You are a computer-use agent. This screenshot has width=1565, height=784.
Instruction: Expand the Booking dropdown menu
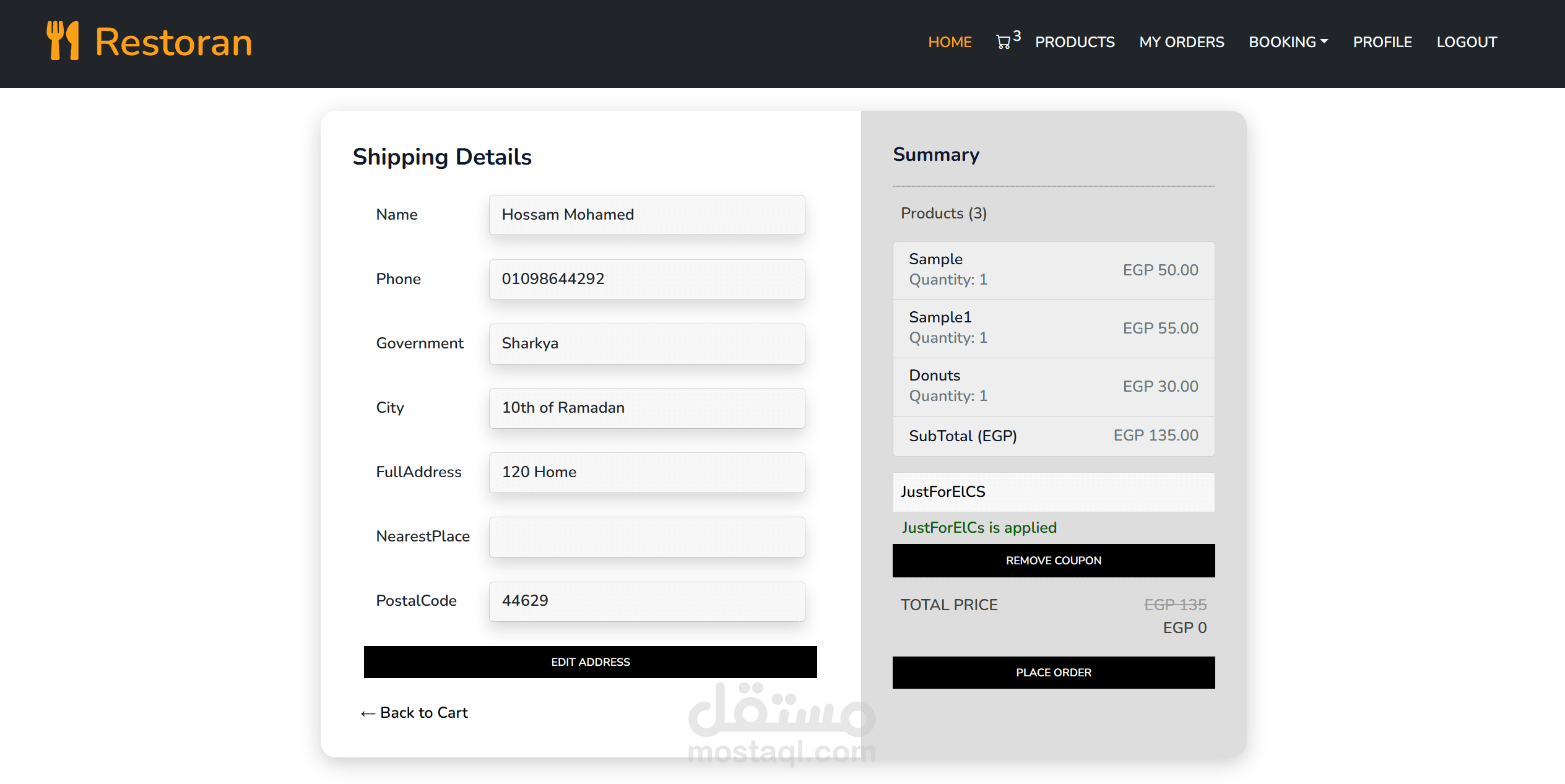point(1288,42)
